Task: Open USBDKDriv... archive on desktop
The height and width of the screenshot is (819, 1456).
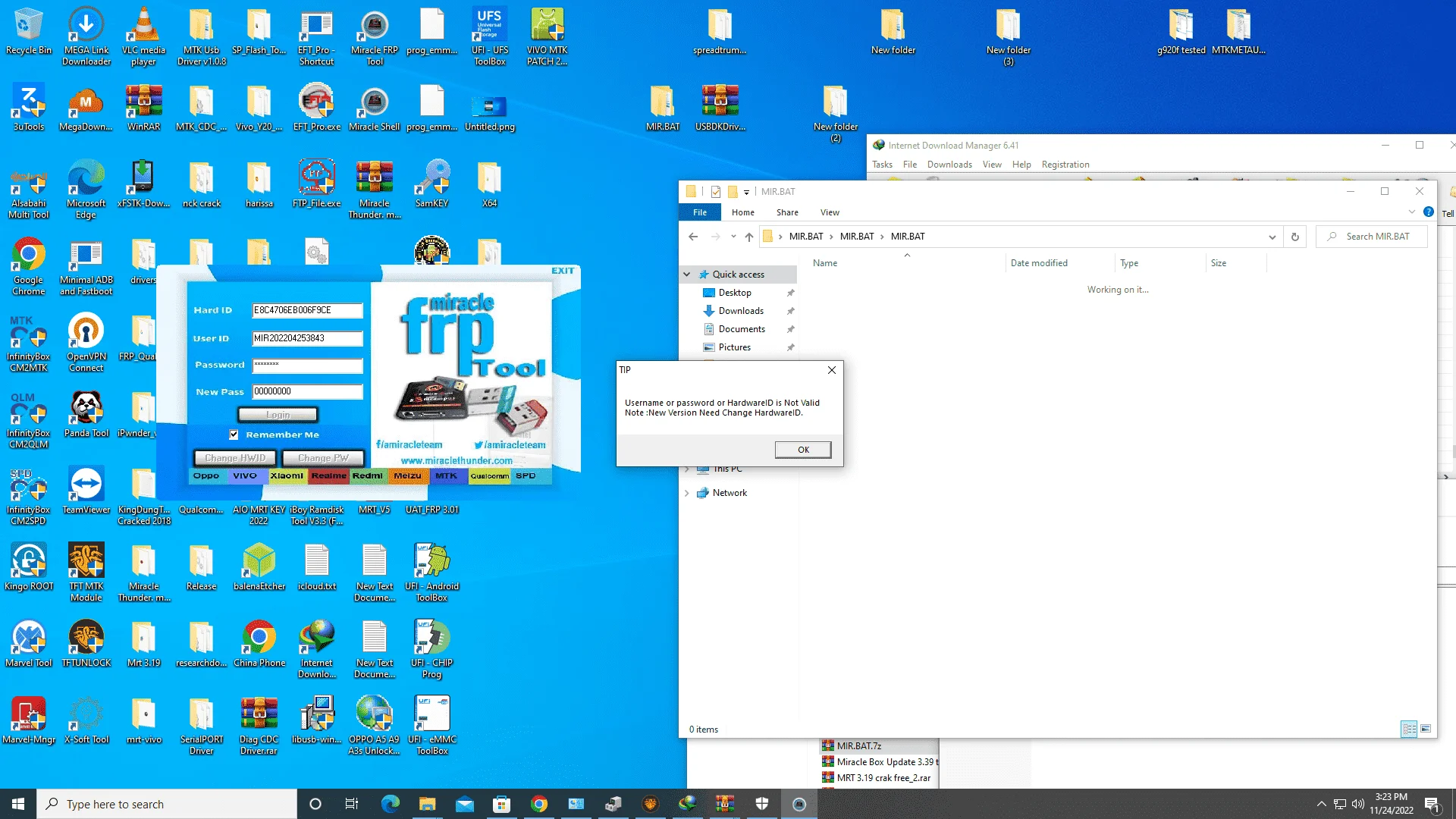Action: pyautogui.click(x=720, y=108)
